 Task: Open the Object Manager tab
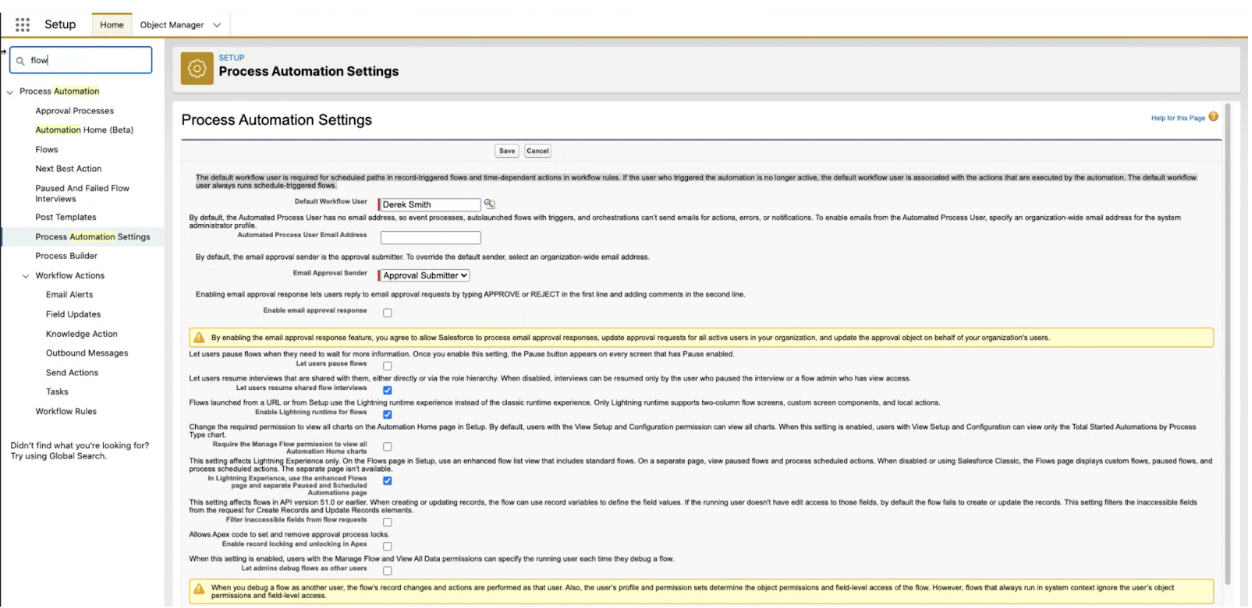[x=171, y=24]
